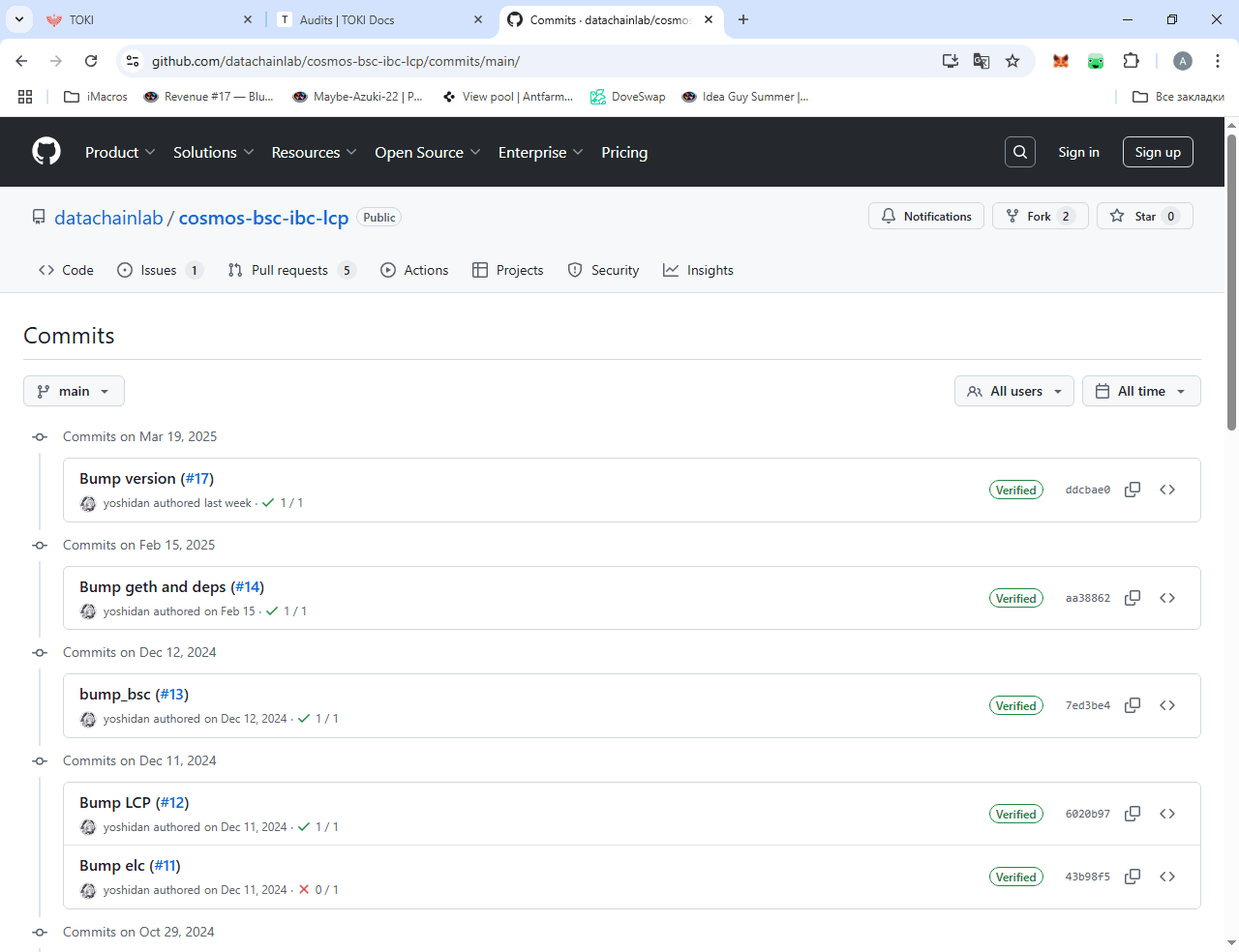Expand the Open Source menu
This screenshot has height=952, width=1239.
tap(427, 152)
